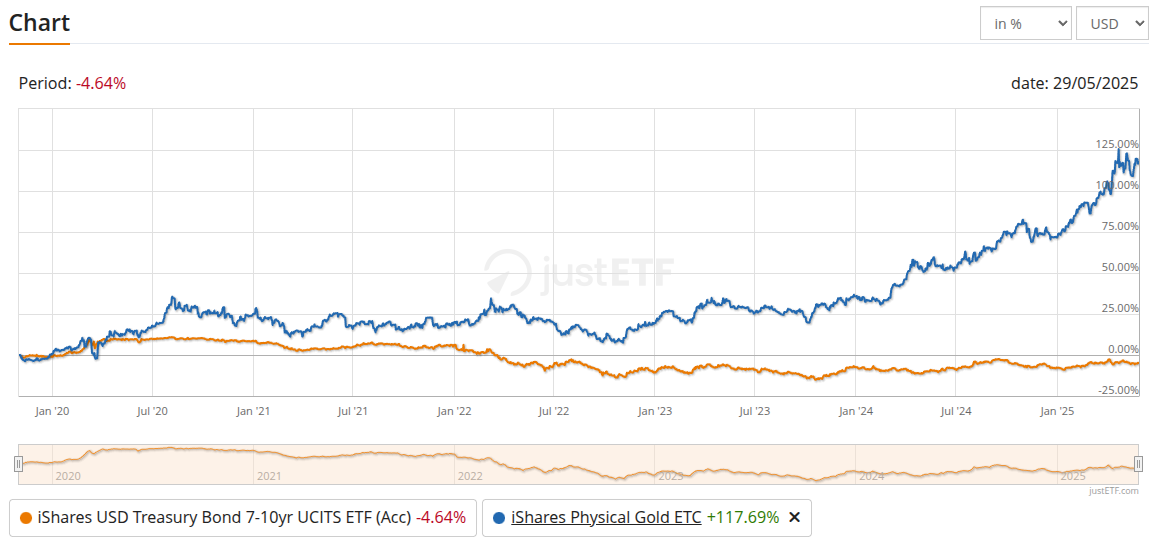1153x542 pixels.
Task: Click the 2024 marker in the navigator
Action: (871, 476)
